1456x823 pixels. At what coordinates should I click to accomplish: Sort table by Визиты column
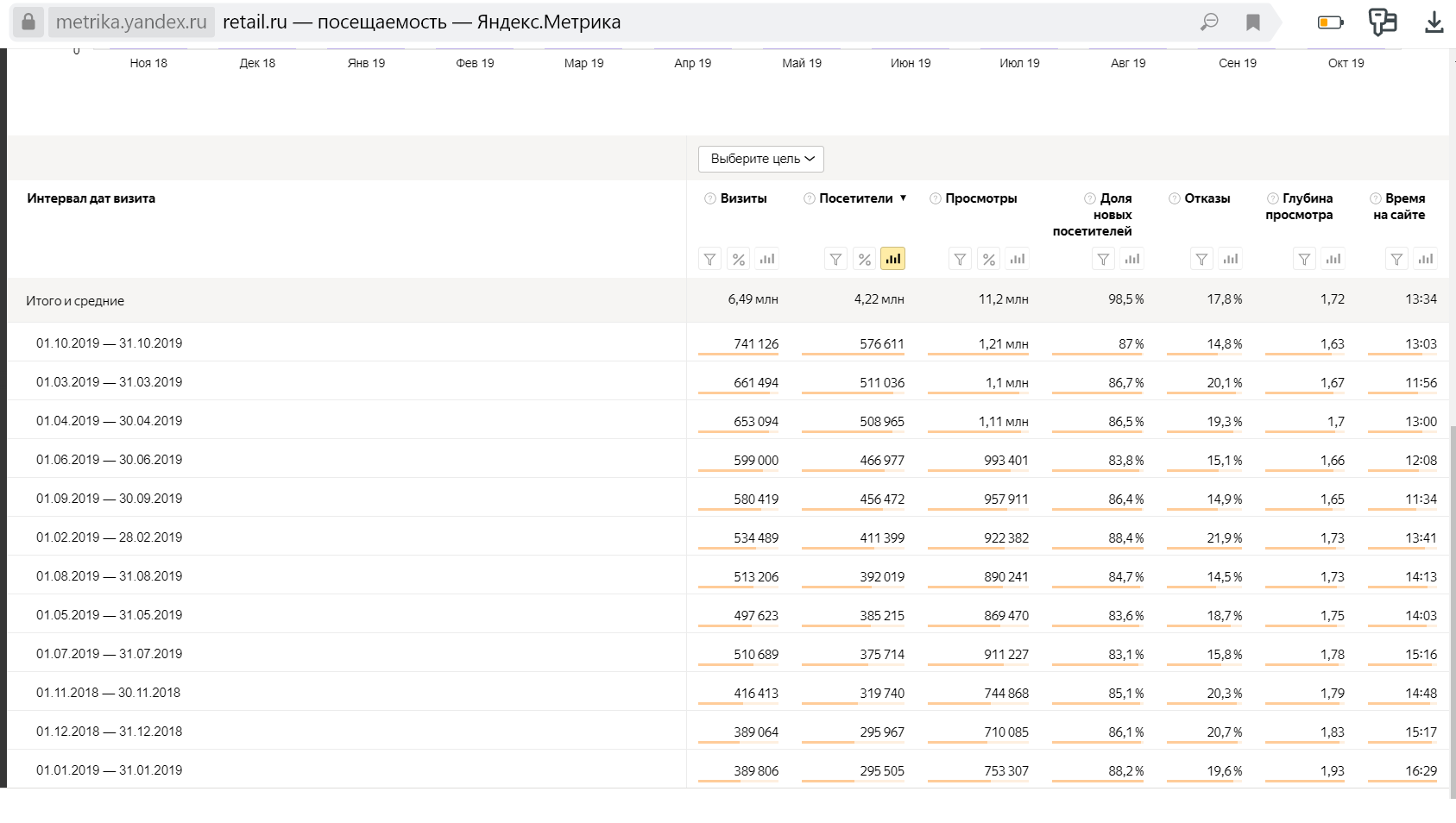pyautogui.click(x=743, y=198)
